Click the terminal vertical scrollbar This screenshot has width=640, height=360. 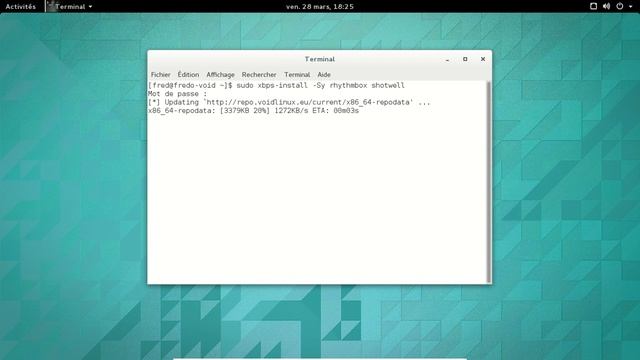[489, 182]
